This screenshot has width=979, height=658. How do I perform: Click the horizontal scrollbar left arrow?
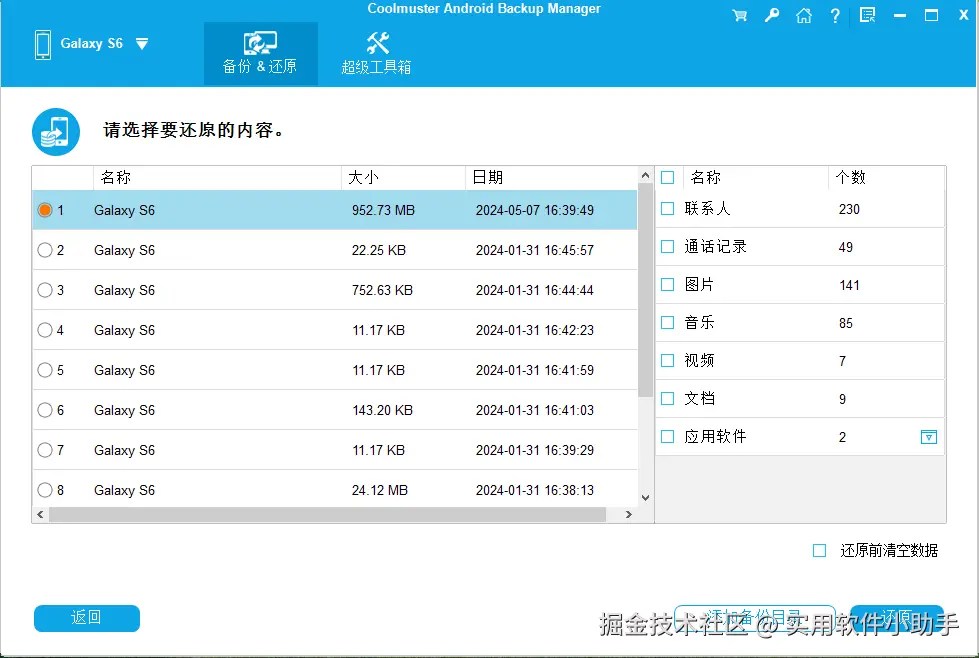pos(41,515)
